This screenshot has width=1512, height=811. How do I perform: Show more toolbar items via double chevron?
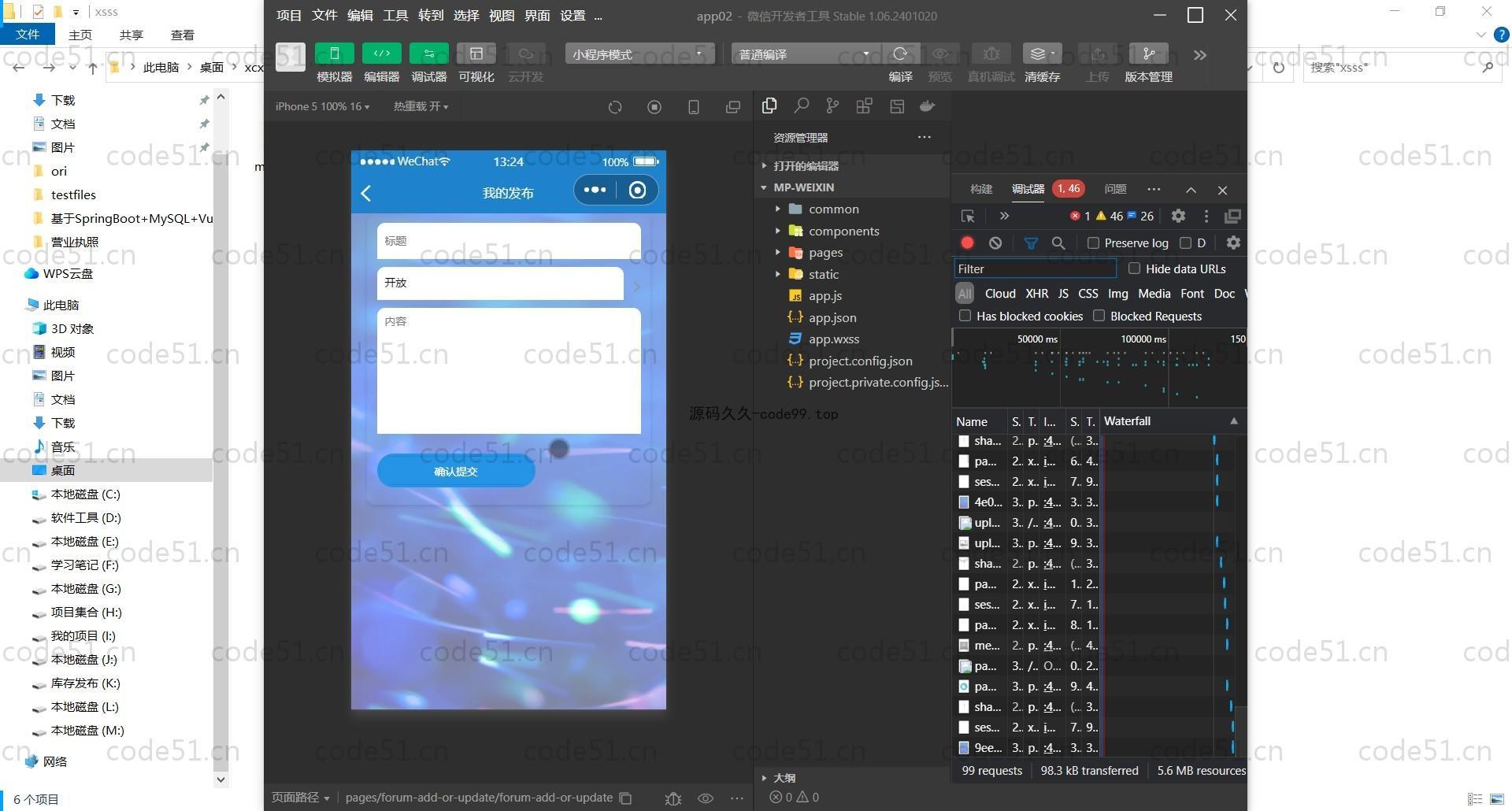1199,55
